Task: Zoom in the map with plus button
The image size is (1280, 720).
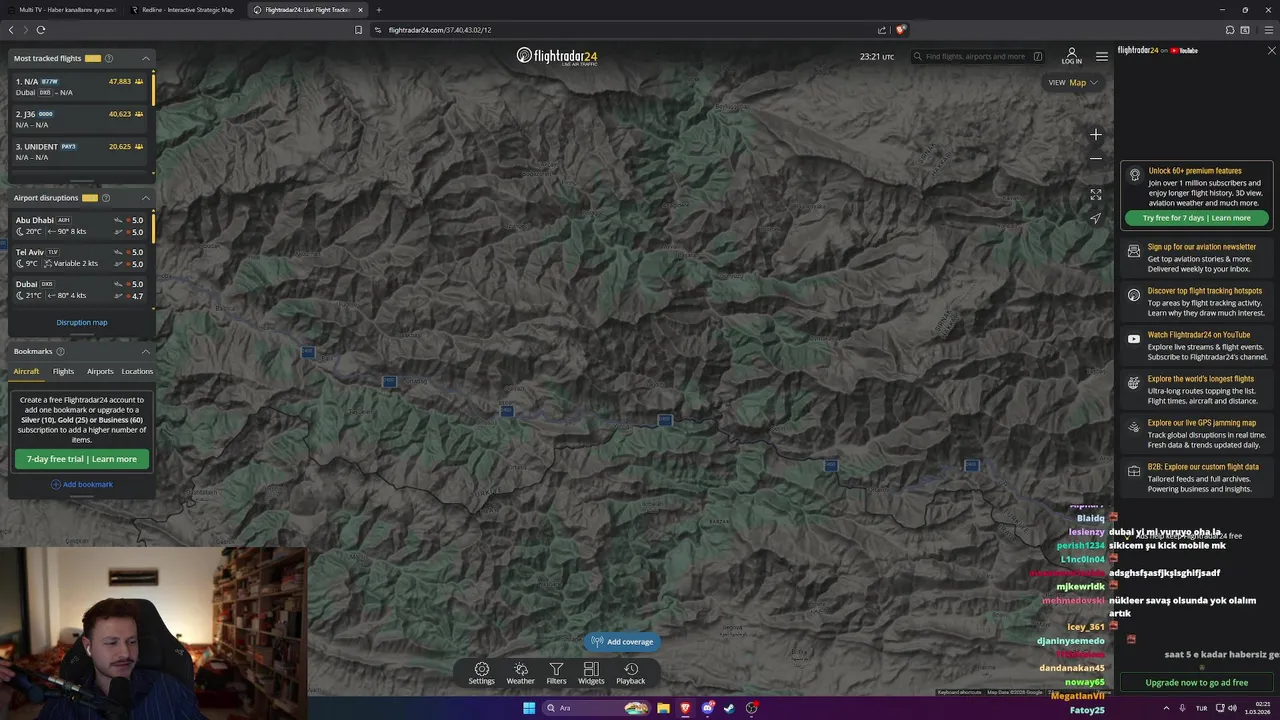Action: click(x=1096, y=134)
